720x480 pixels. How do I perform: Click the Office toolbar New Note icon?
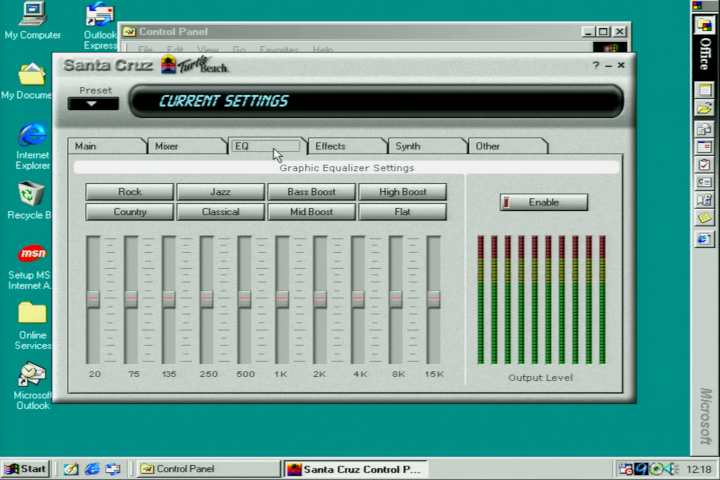[705, 218]
